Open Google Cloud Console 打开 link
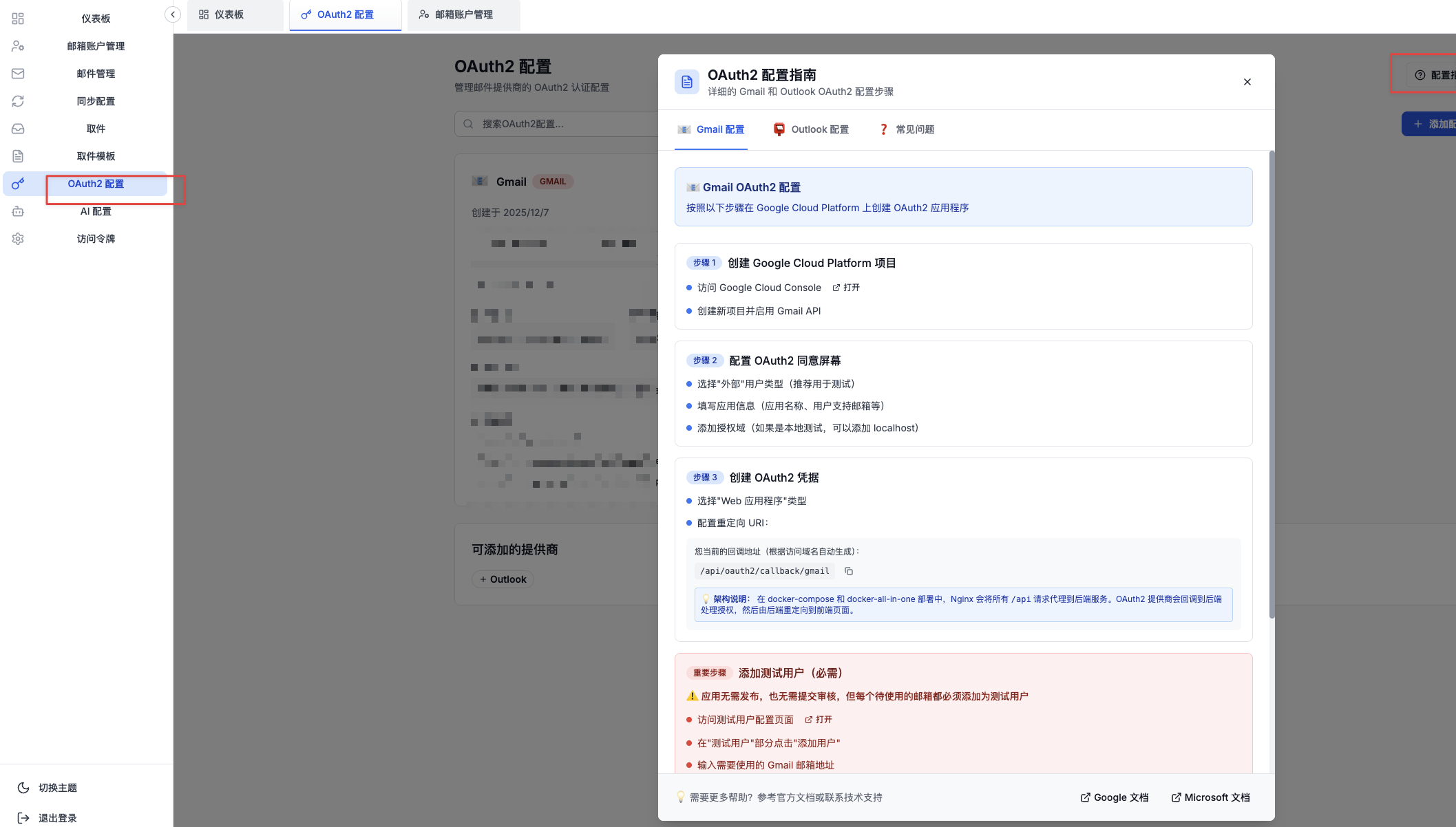Viewport: 1456px width, 827px height. coord(846,288)
